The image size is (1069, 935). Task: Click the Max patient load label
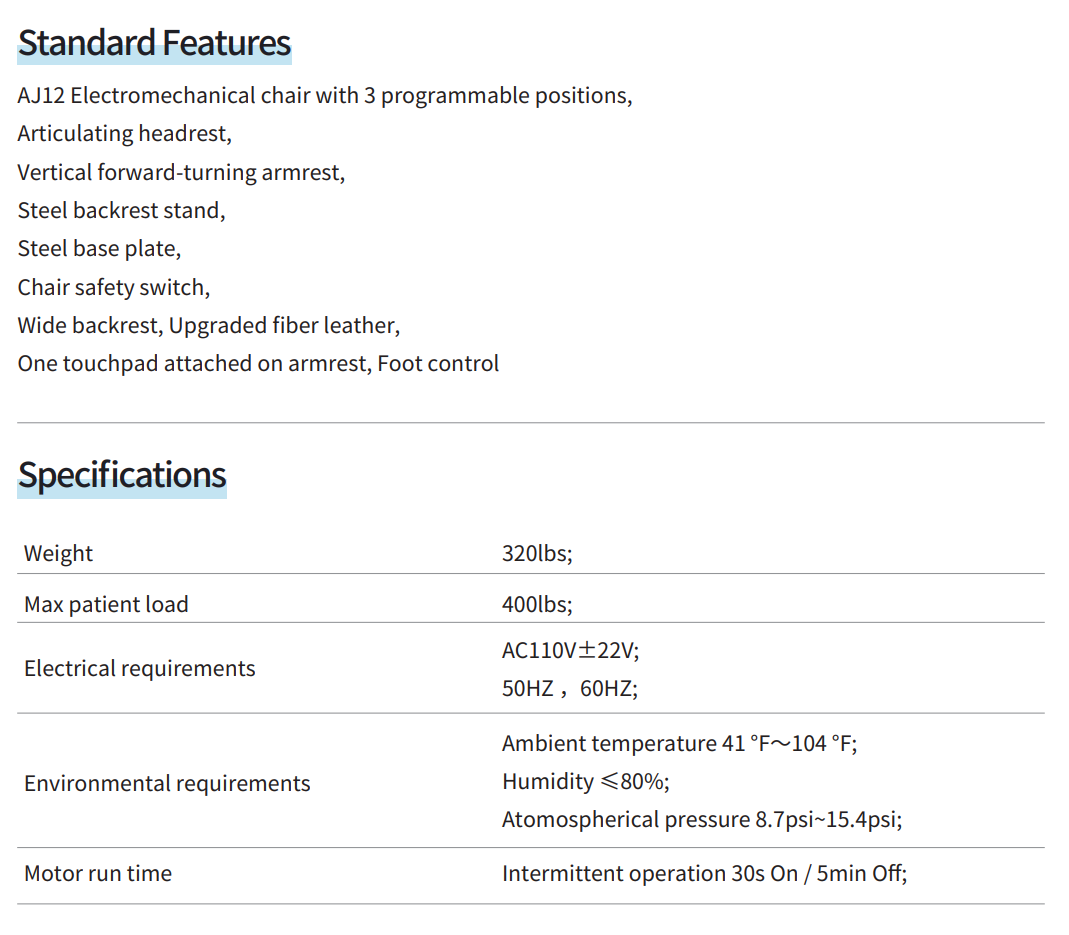point(106,604)
